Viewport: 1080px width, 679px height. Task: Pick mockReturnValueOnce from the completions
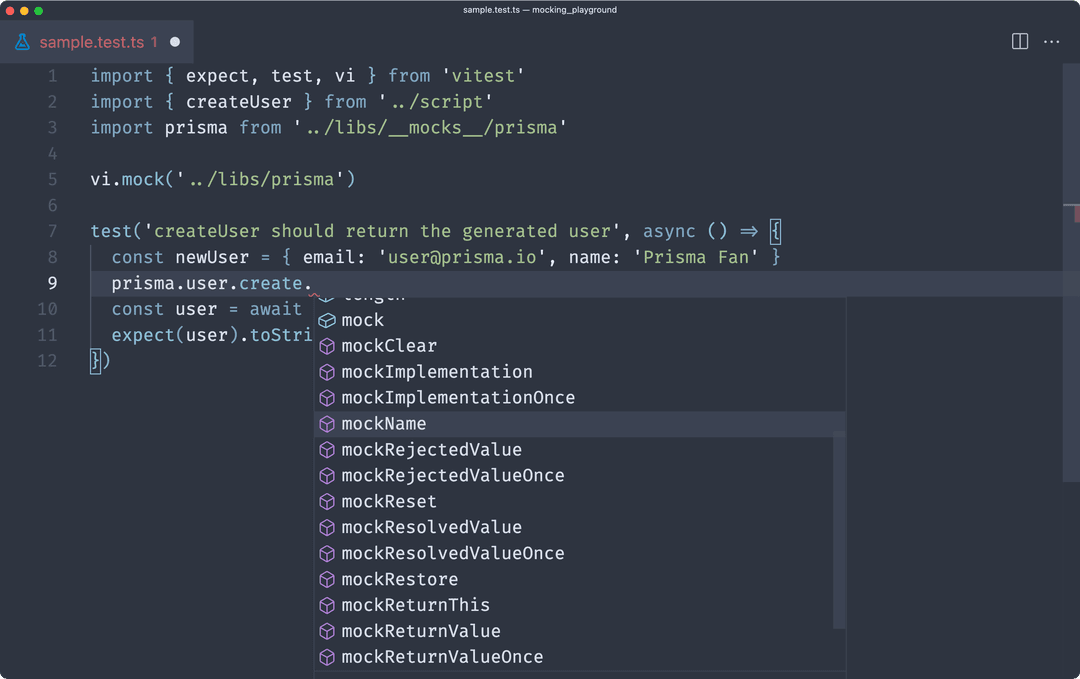442,657
